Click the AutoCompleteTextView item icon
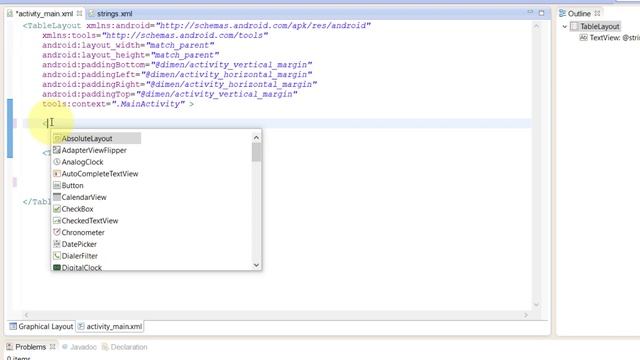This screenshot has height=360, width=640. pyautogui.click(x=57, y=174)
